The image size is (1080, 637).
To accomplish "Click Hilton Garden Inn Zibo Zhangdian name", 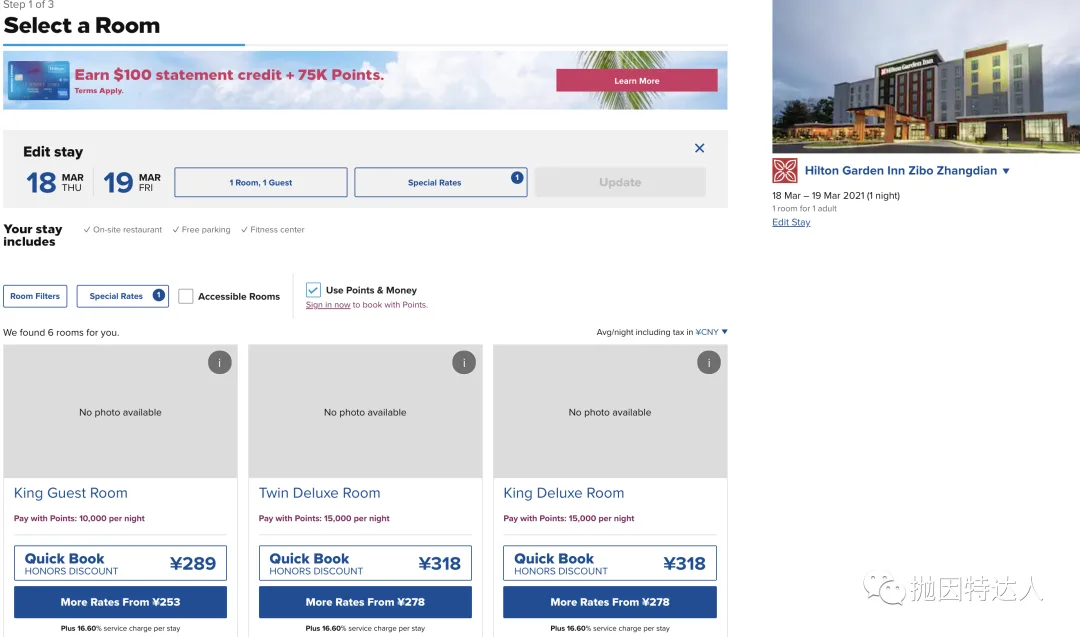I will [x=901, y=171].
